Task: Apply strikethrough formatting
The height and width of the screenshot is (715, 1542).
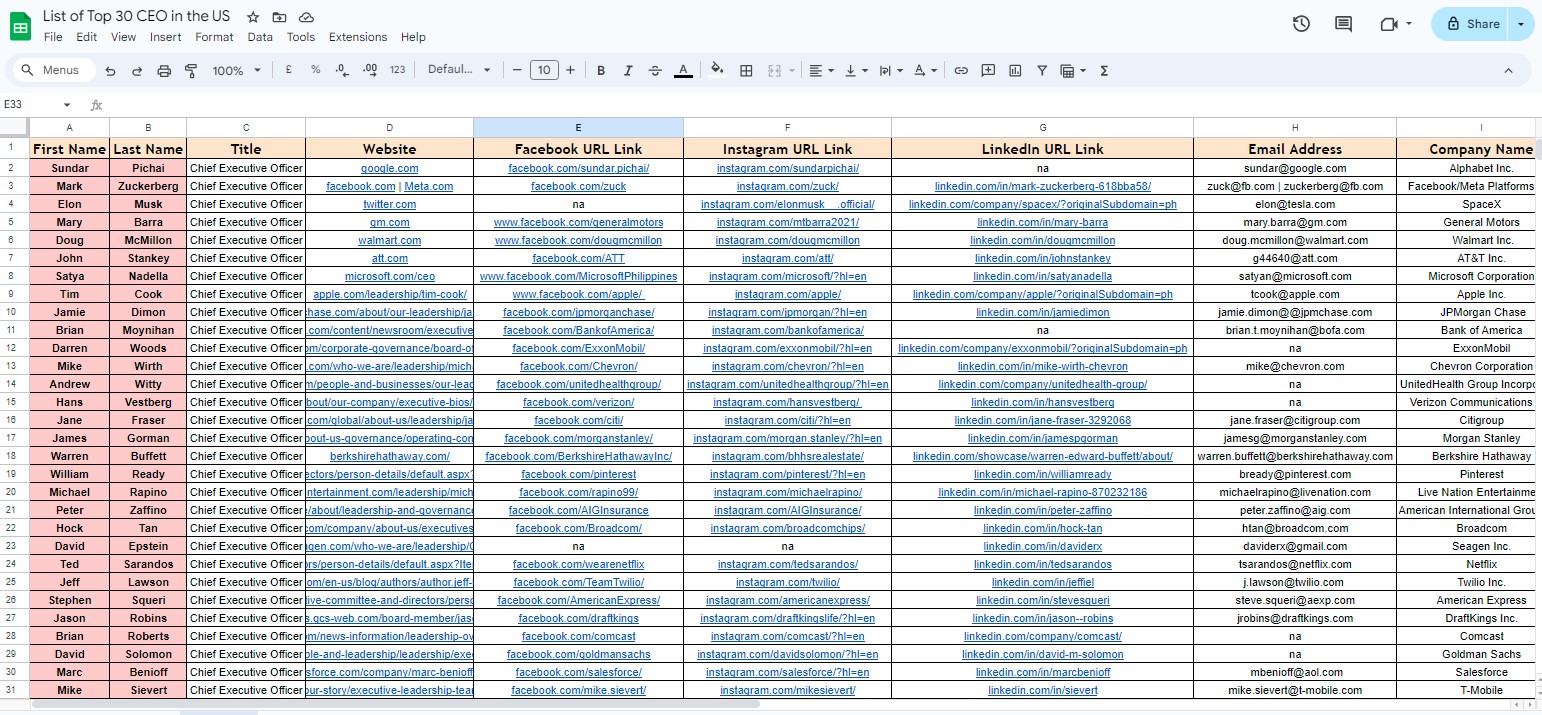Action: pyautogui.click(x=655, y=70)
